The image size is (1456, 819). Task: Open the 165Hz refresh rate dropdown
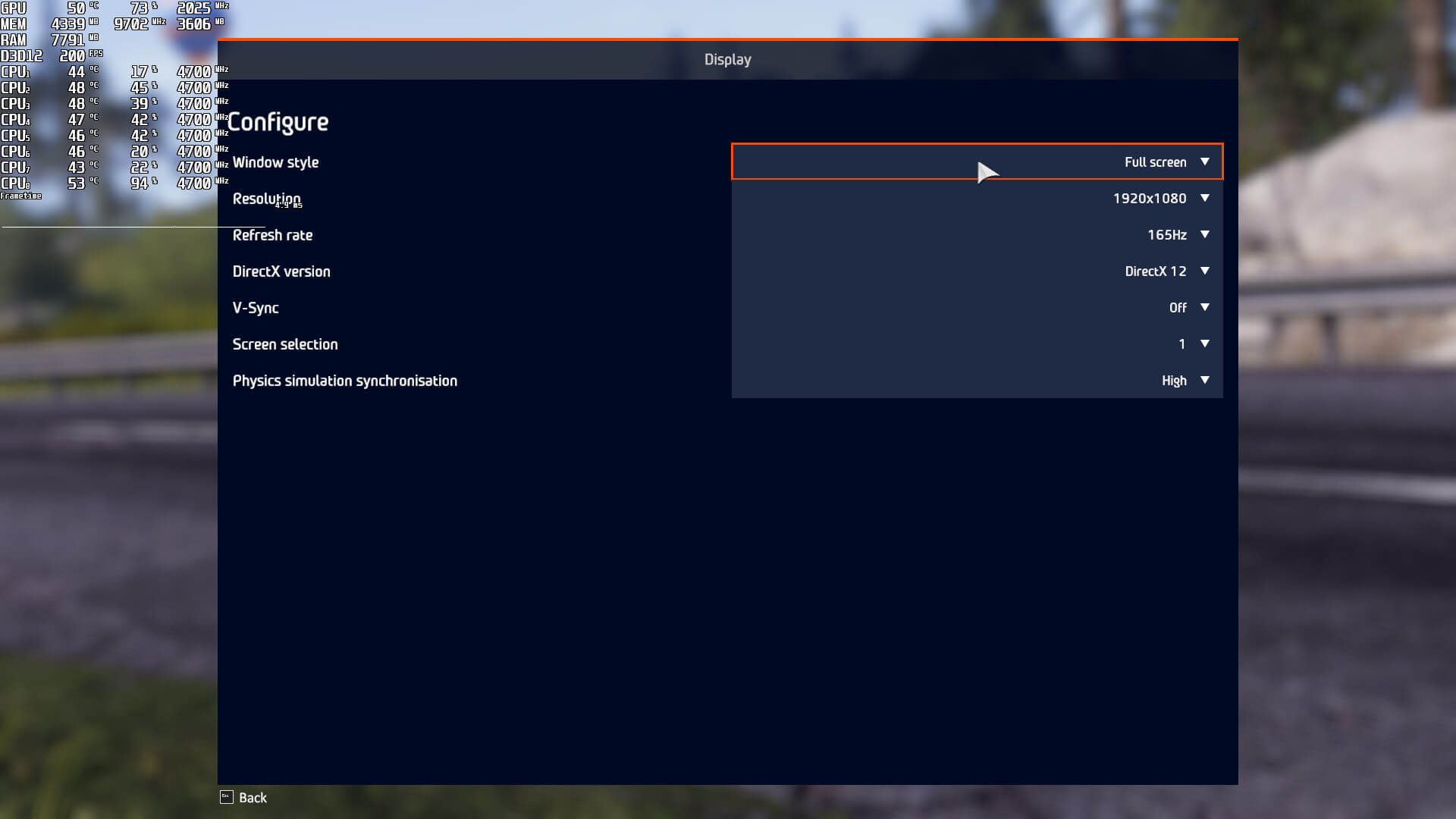[x=1166, y=235]
